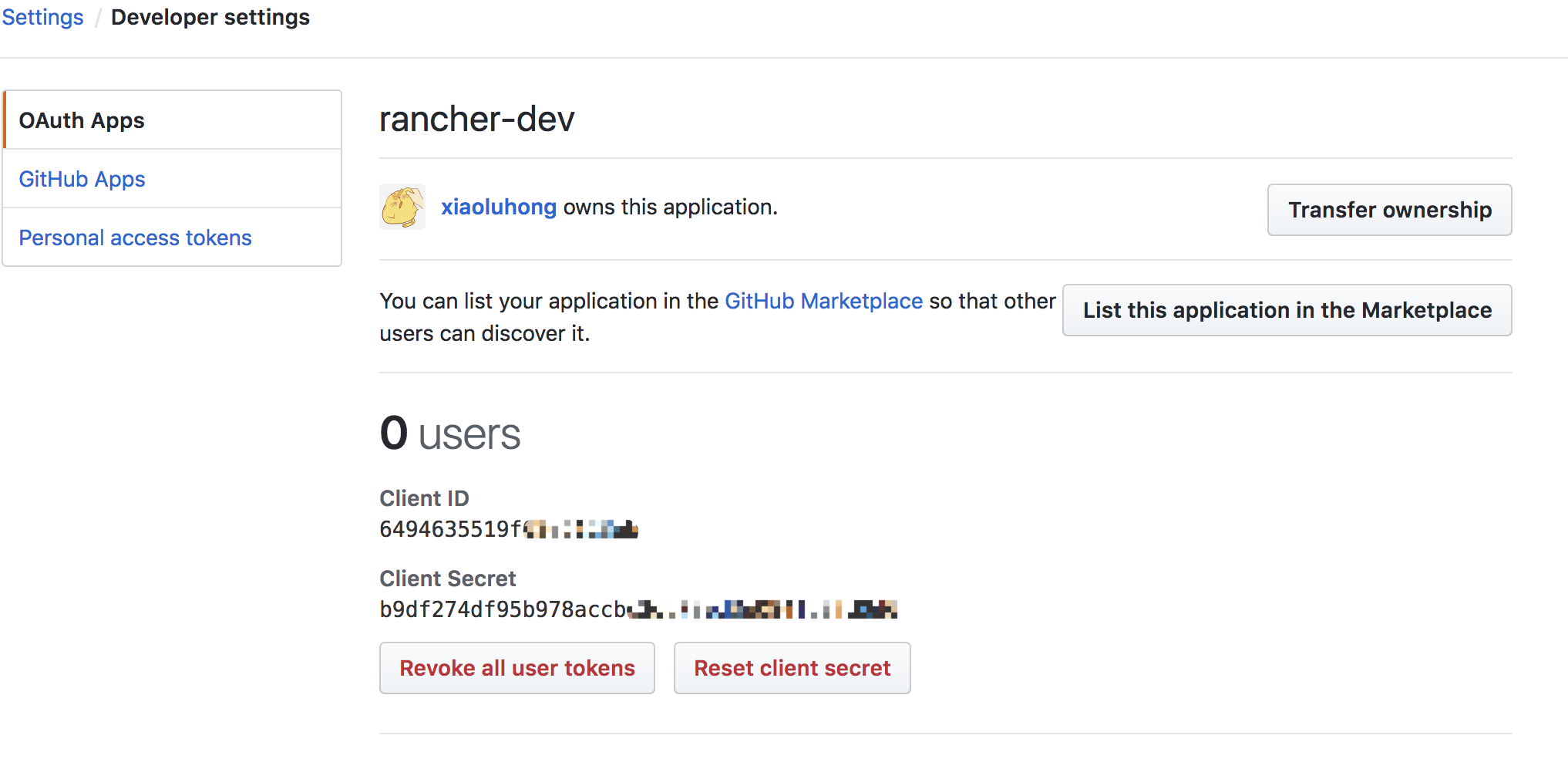Image resolution: width=1568 pixels, height=759 pixels.
Task: Click the Client ID label
Action: point(424,498)
